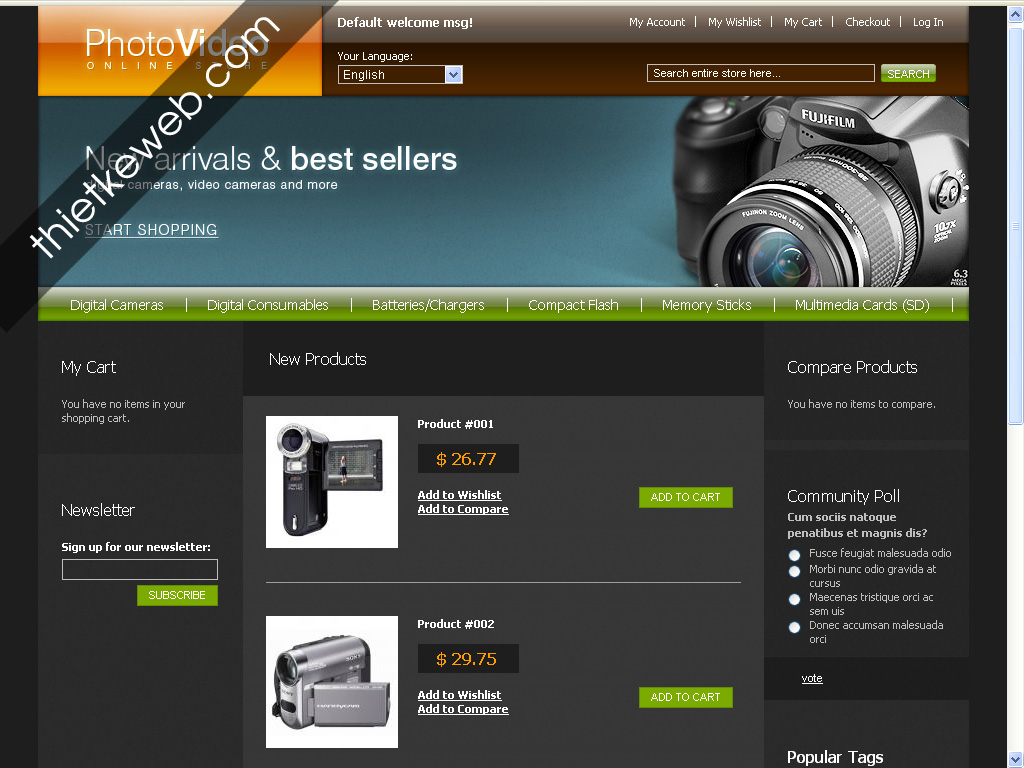This screenshot has height=768, width=1024.
Task: Open the Digital Cameras category
Action: point(117,305)
